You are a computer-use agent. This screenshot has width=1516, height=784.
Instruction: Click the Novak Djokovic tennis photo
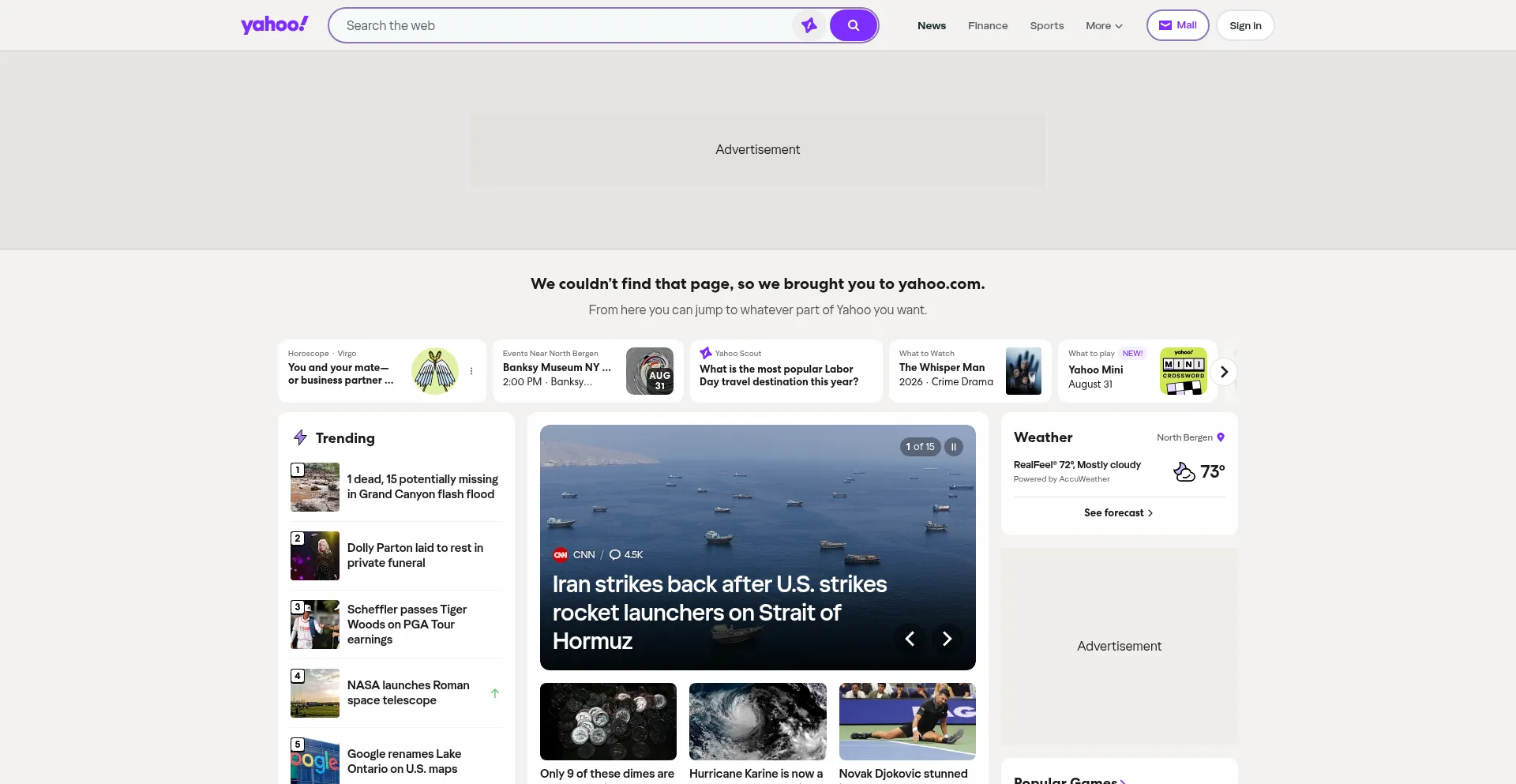click(907, 722)
